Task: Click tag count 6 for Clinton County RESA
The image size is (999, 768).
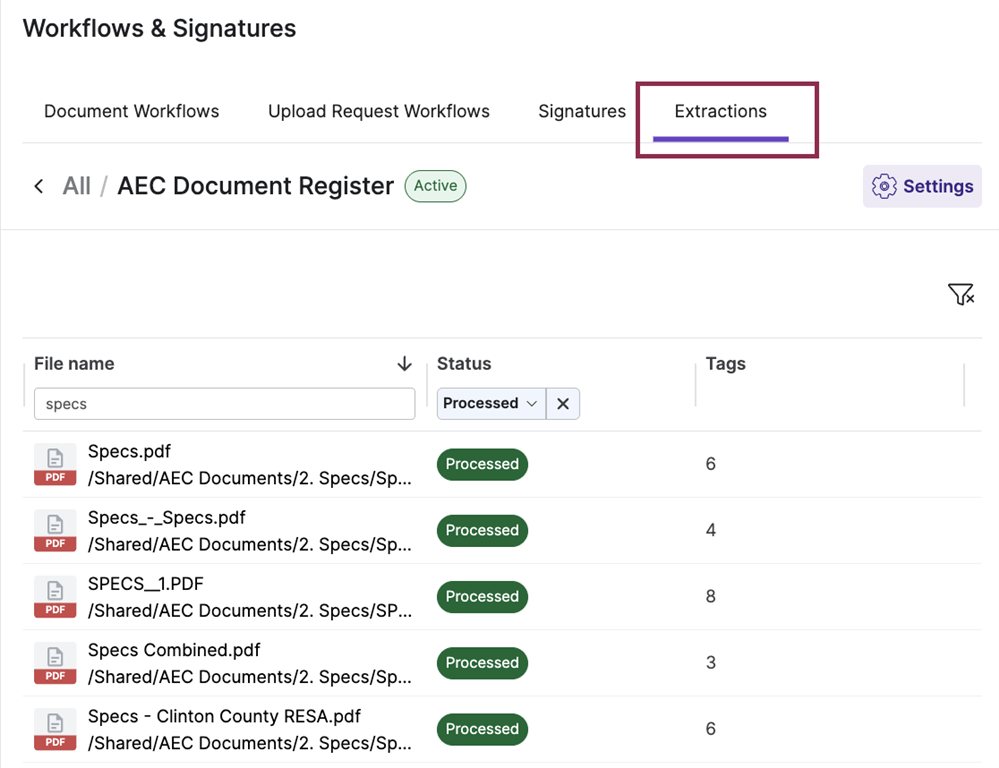Action: click(710, 729)
